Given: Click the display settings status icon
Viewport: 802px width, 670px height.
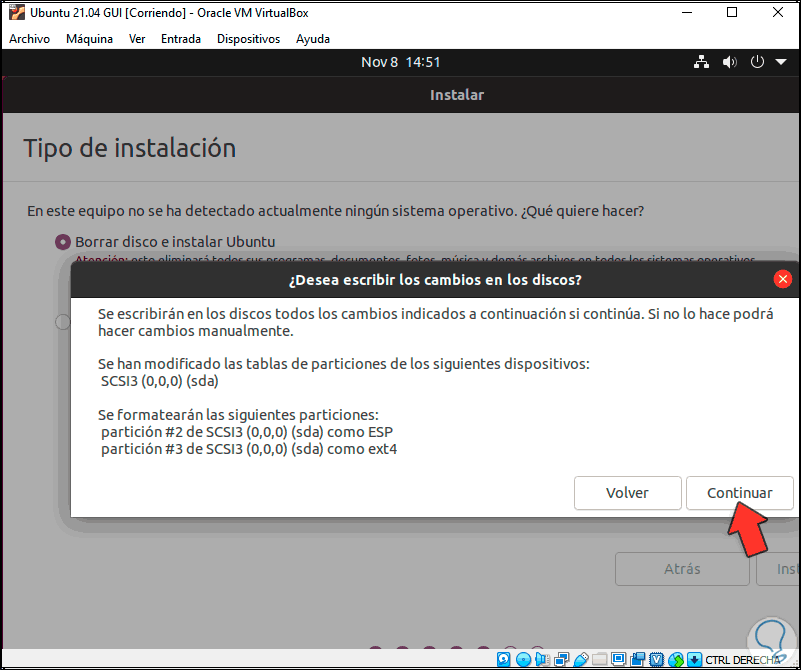Looking at the screenshot, I should tap(618, 659).
